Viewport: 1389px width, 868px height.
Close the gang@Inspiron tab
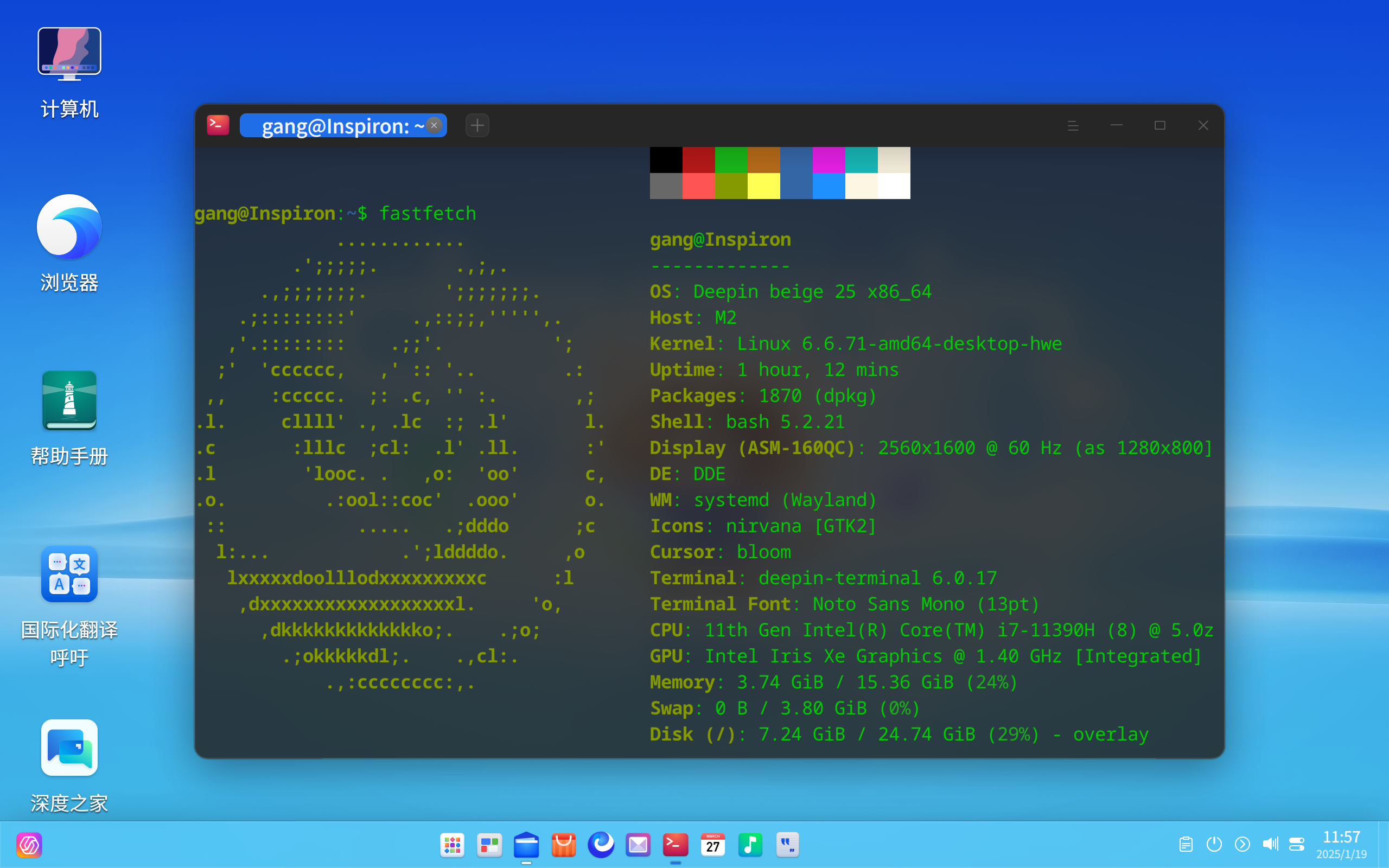(435, 125)
